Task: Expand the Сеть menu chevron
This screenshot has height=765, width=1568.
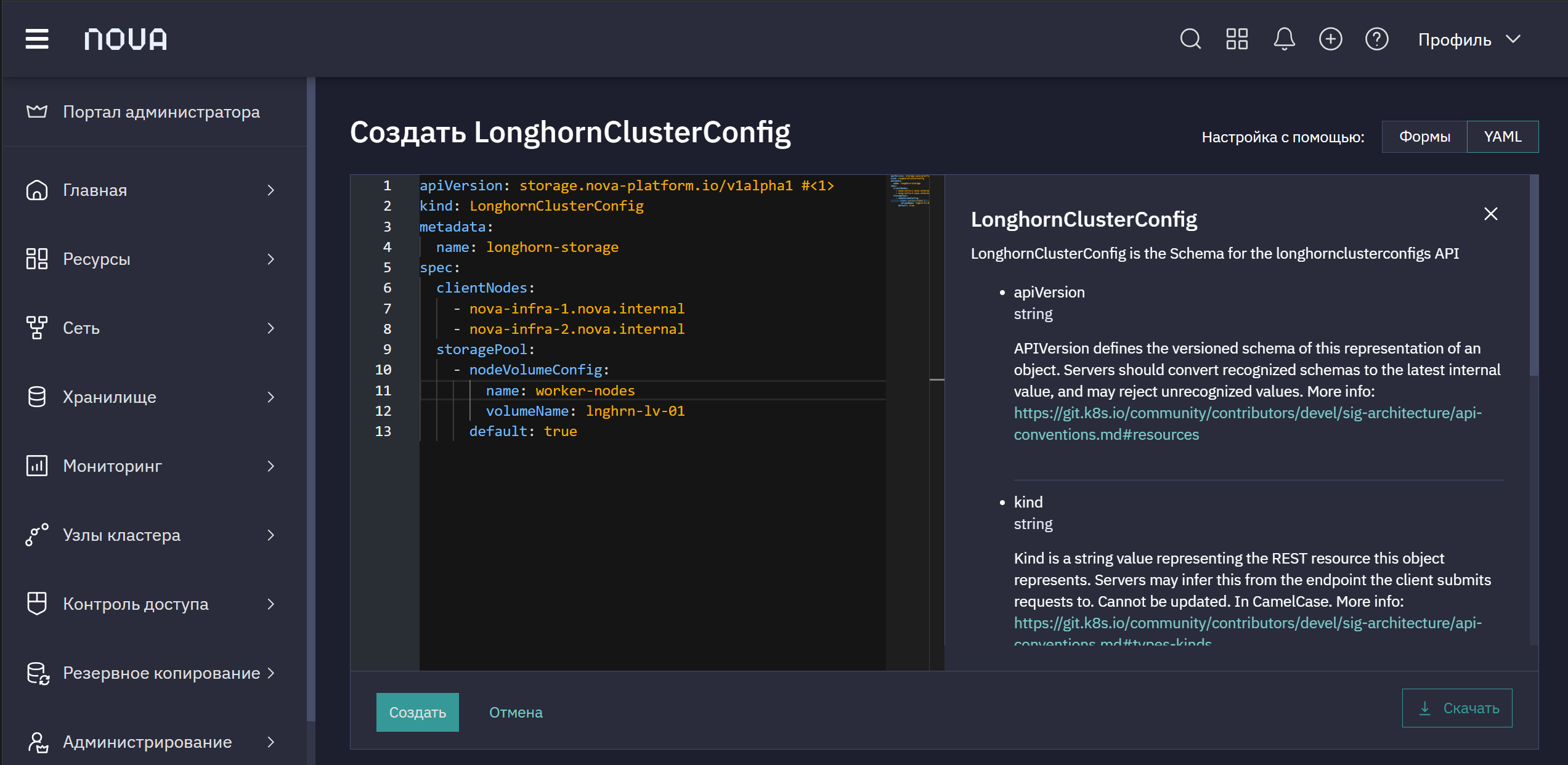Action: (271, 328)
